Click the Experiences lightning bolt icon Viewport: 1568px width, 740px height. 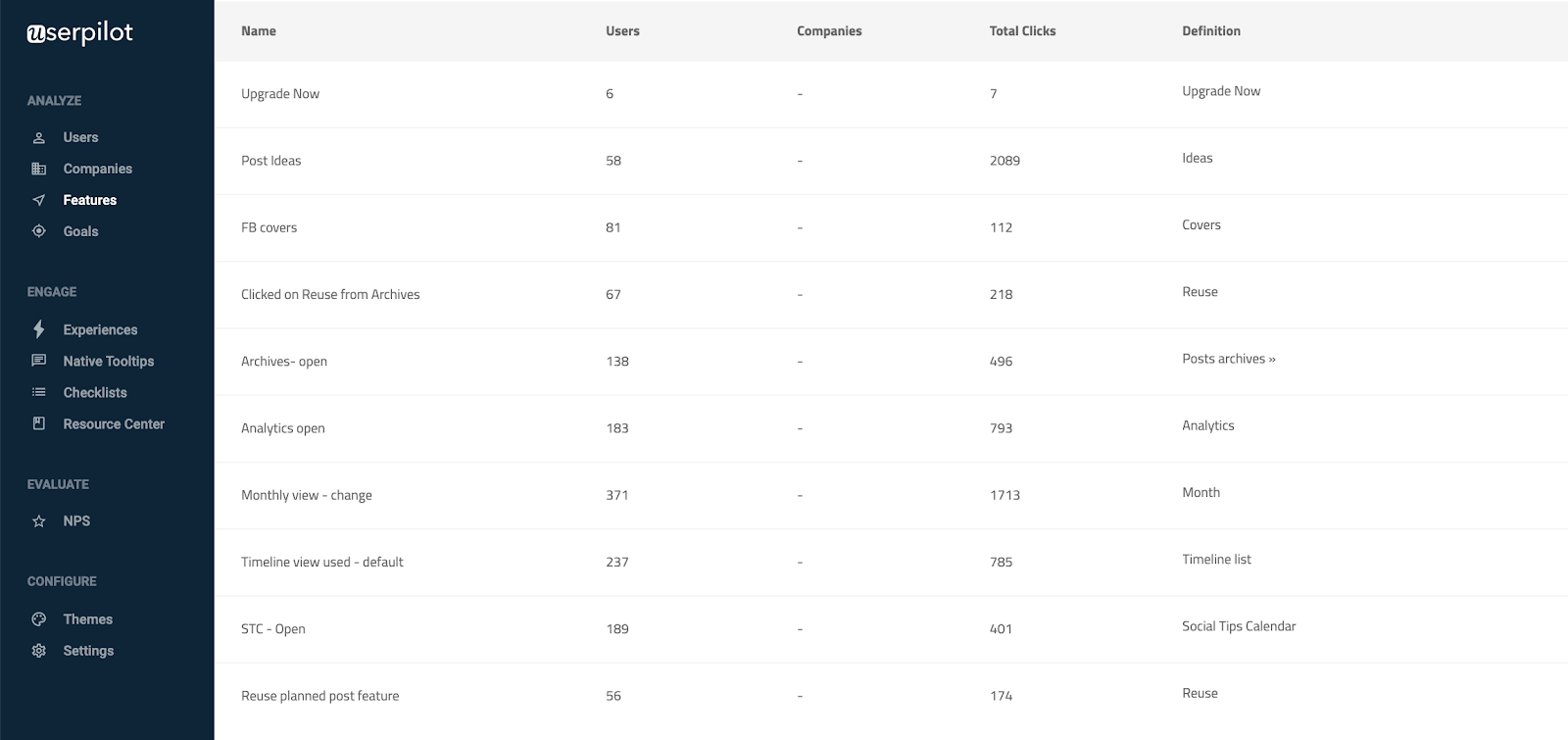tap(39, 329)
